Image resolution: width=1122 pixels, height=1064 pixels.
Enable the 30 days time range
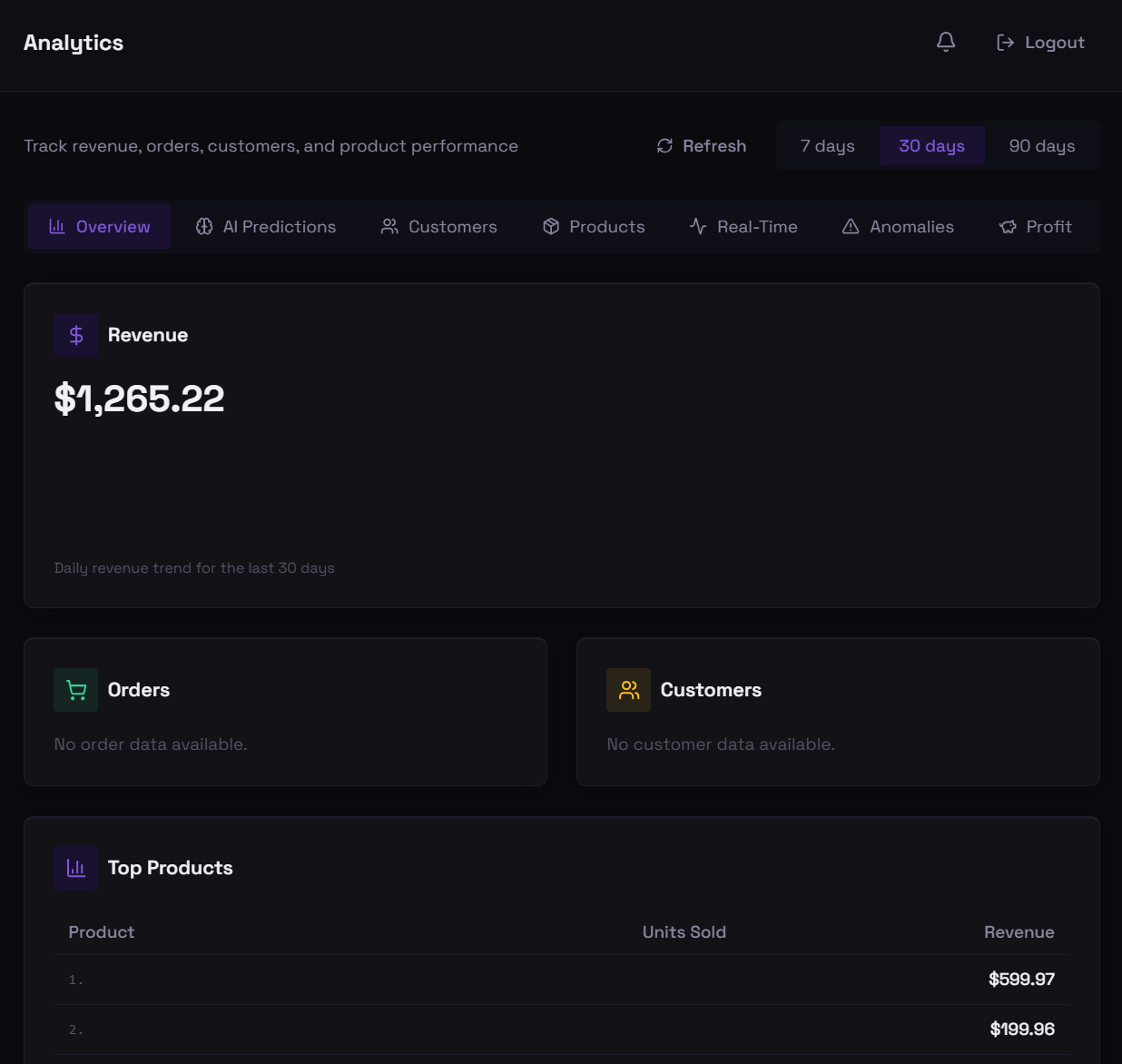(x=931, y=145)
